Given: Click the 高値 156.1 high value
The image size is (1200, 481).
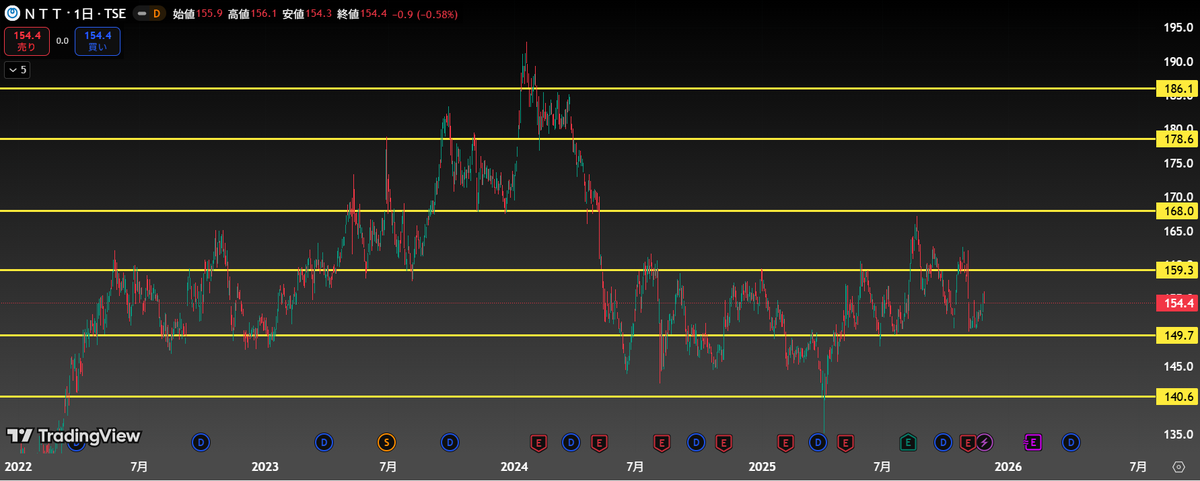Looking at the screenshot, I should tap(253, 15).
